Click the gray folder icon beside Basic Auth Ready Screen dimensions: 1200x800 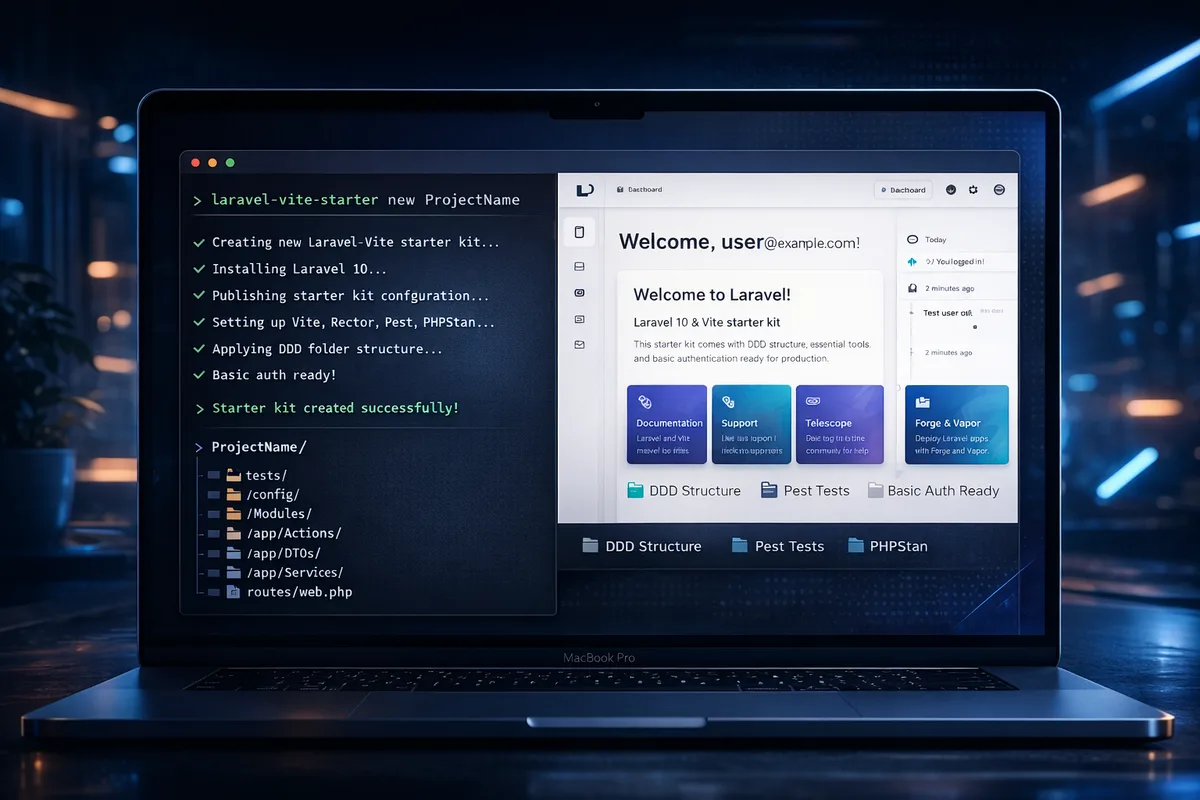(876, 490)
